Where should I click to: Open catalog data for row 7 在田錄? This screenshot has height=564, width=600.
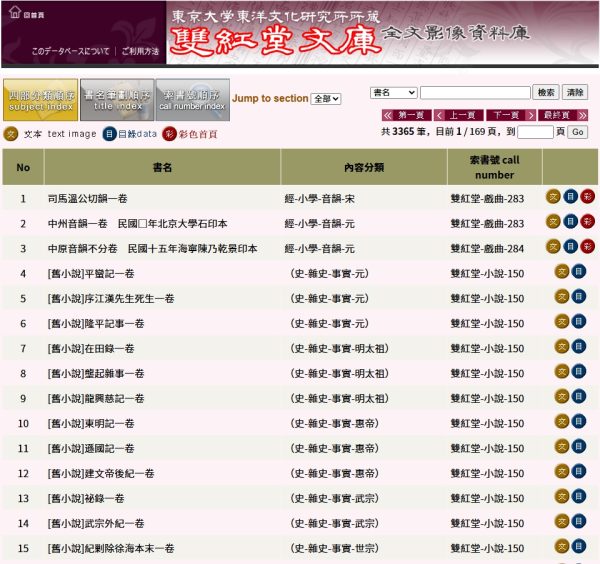pyautogui.click(x=579, y=347)
